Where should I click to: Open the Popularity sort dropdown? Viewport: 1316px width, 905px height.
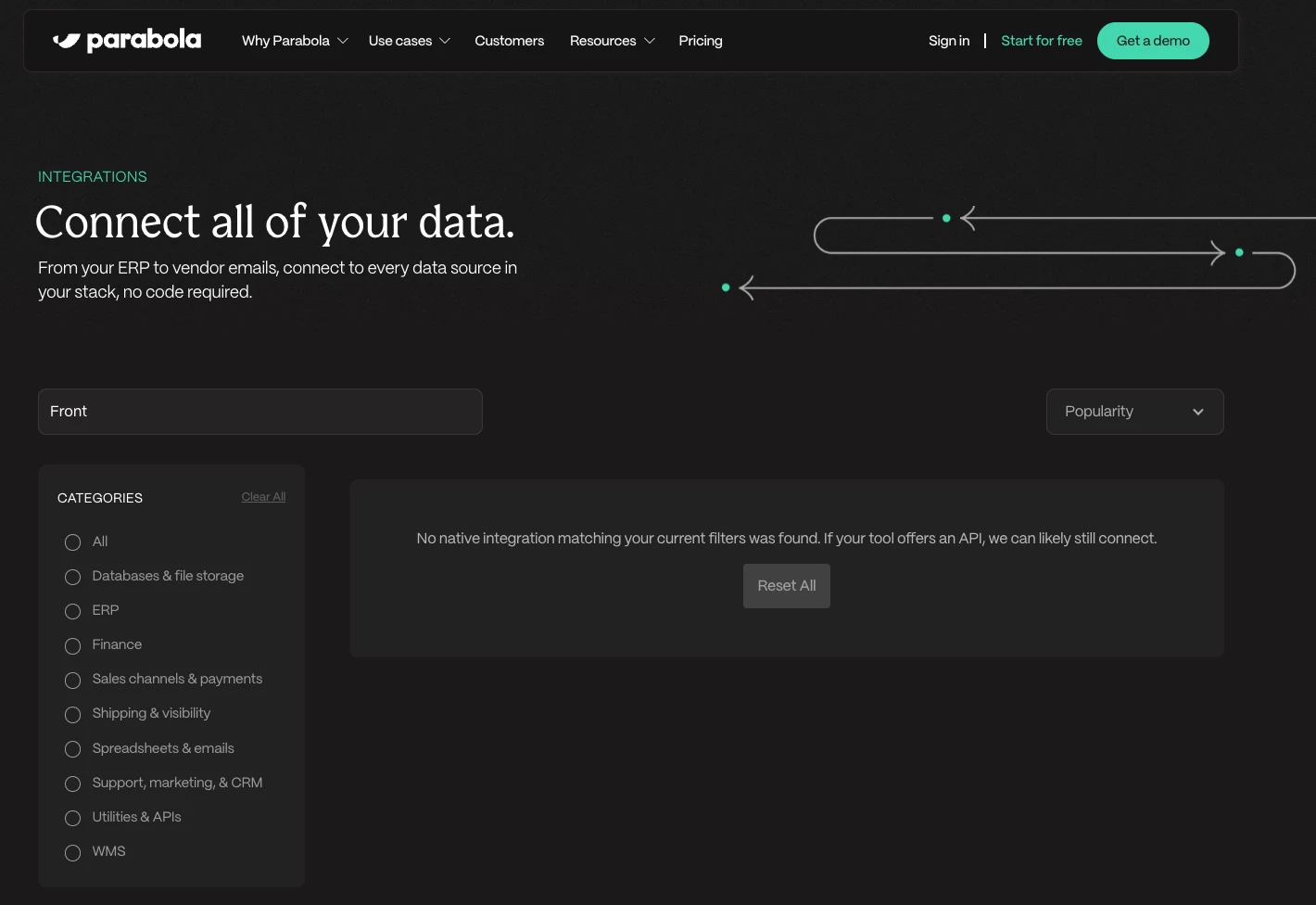coord(1135,412)
